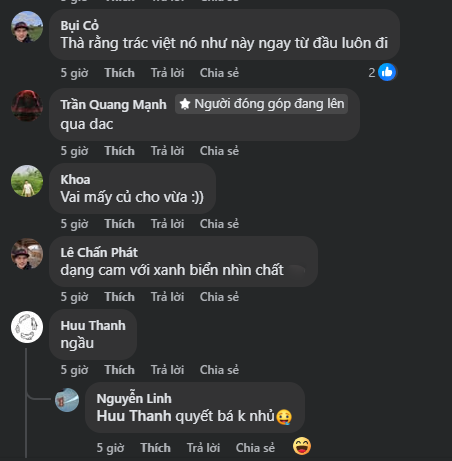Click Khoa's profile avatar
The width and height of the screenshot is (452, 461).
pyautogui.click(x=27, y=181)
